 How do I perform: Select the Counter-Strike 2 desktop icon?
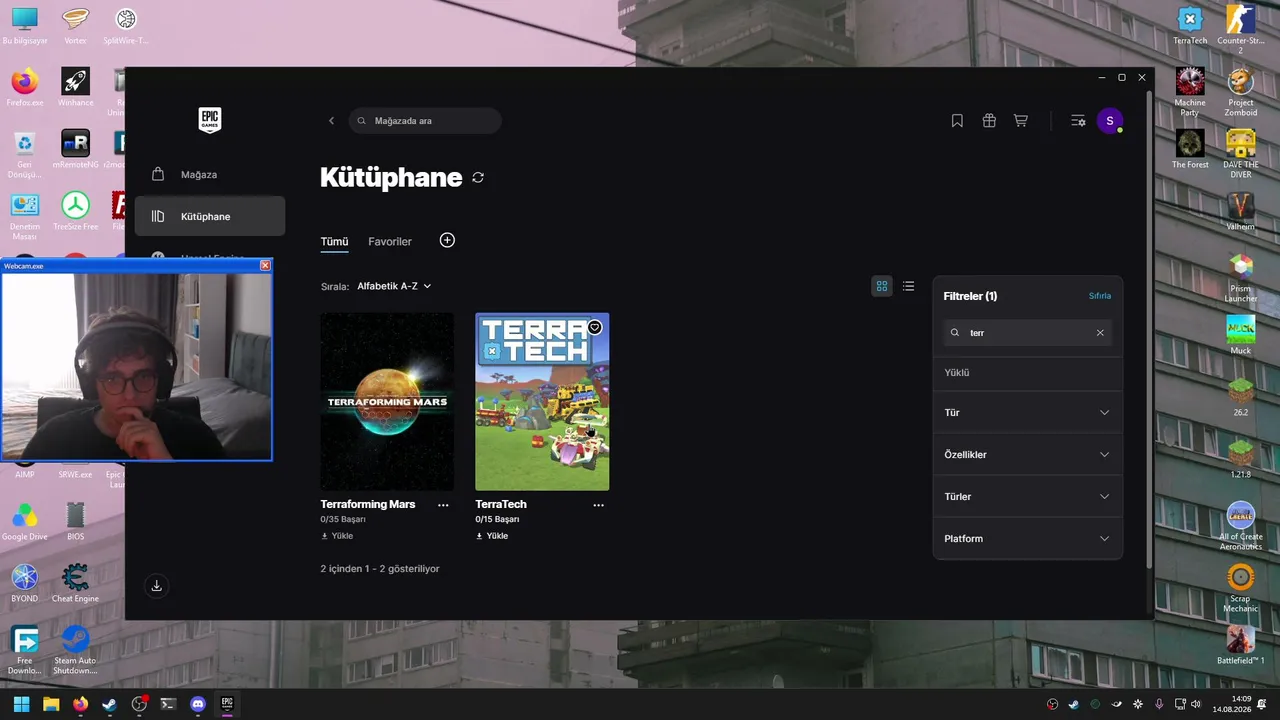(1241, 30)
